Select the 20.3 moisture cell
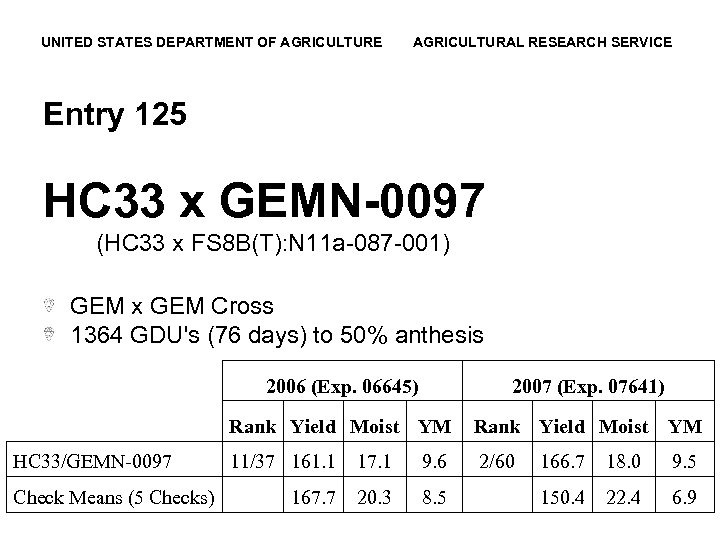Image resolution: width=720 pixels, height=540 pixels. [373, 497]
